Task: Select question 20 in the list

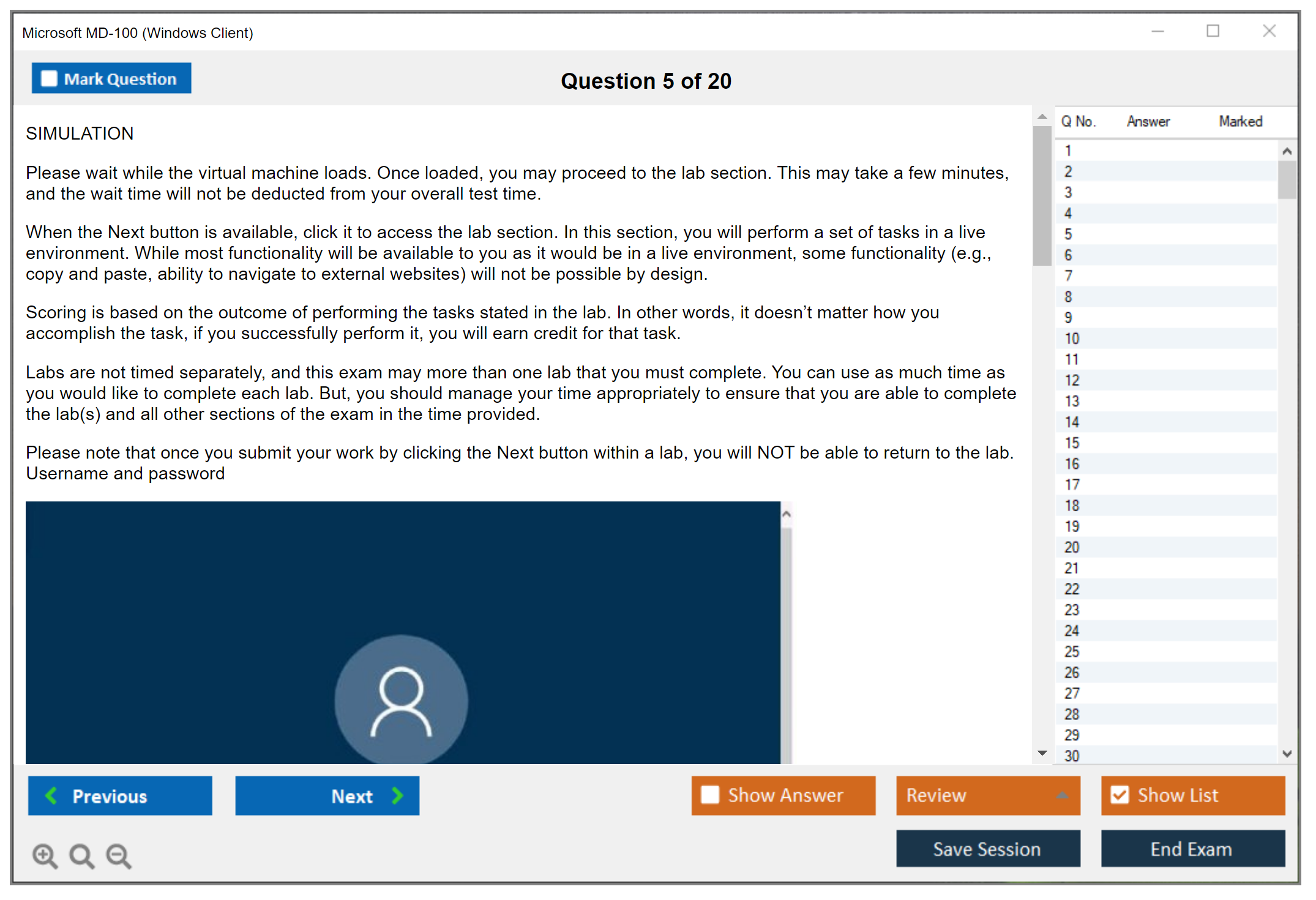Action: [1072, 547]
